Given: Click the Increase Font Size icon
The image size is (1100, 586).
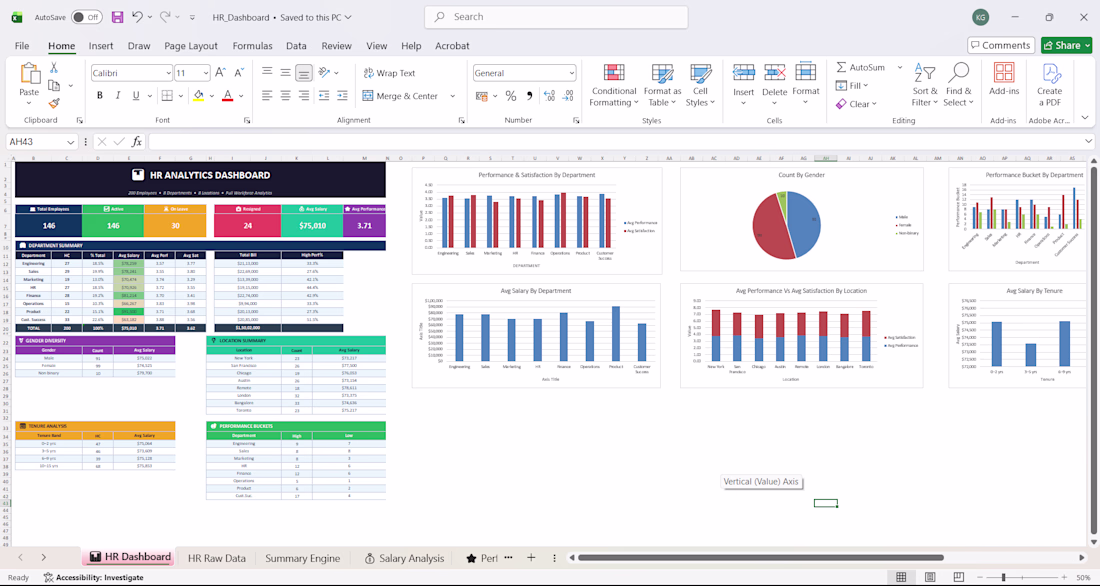Looking at the screenshot, I should (220, 73).
